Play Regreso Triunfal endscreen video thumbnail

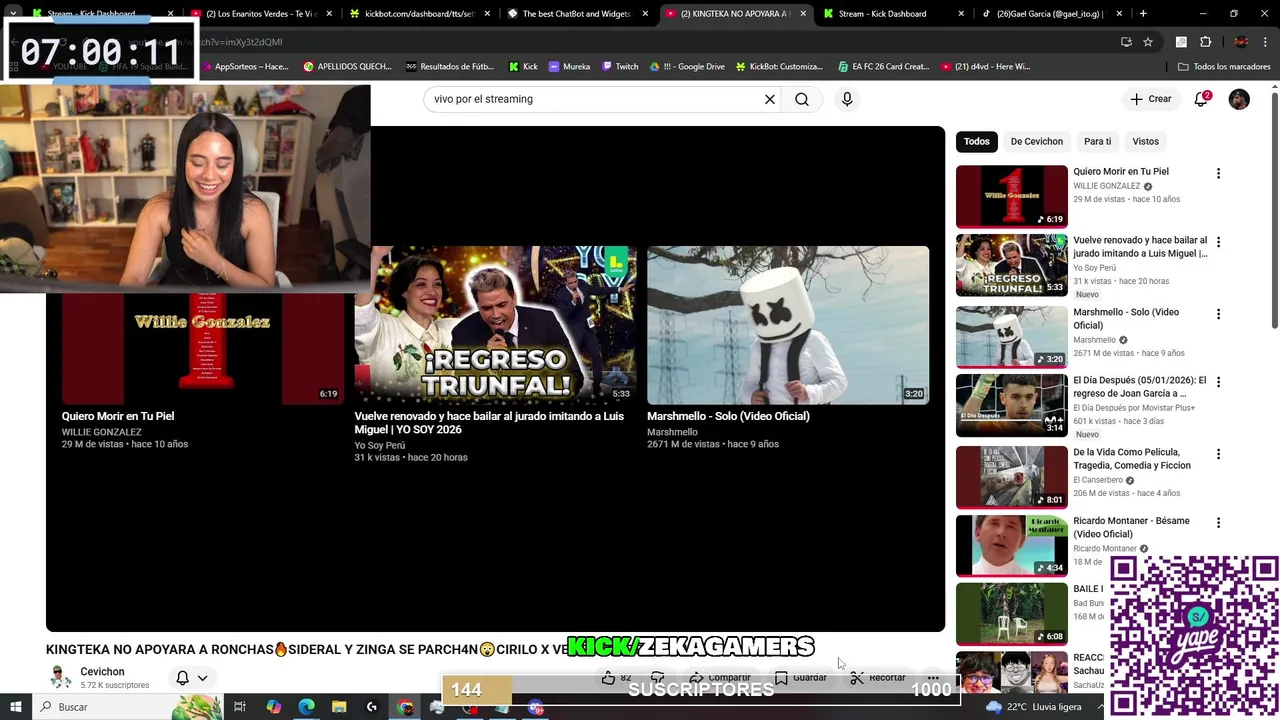coord(495,325)
